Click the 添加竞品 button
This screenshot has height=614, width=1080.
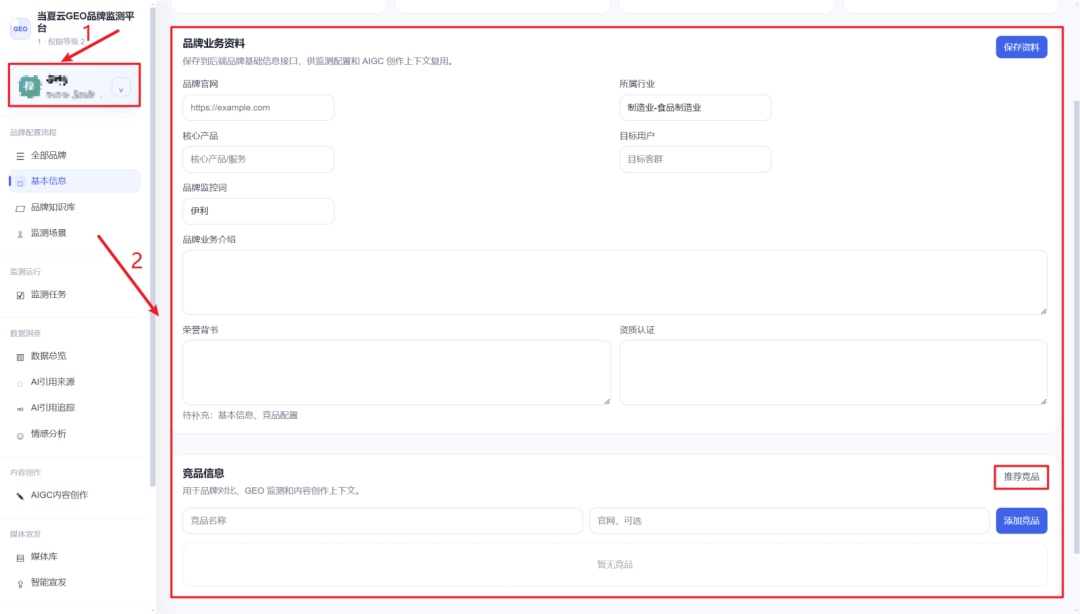pos(1021,521)
